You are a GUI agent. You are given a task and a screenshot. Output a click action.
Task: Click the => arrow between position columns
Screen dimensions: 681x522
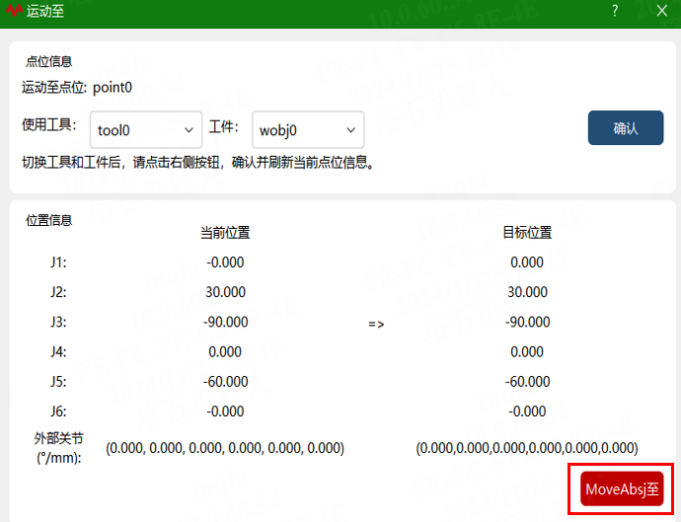coord(376,324)
